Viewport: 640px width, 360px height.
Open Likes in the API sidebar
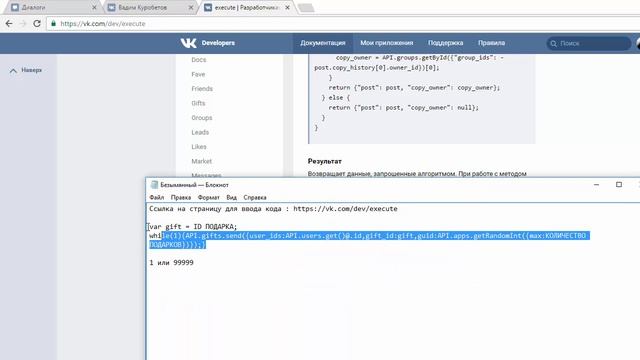pyautogui.click(x=199, y=147)
